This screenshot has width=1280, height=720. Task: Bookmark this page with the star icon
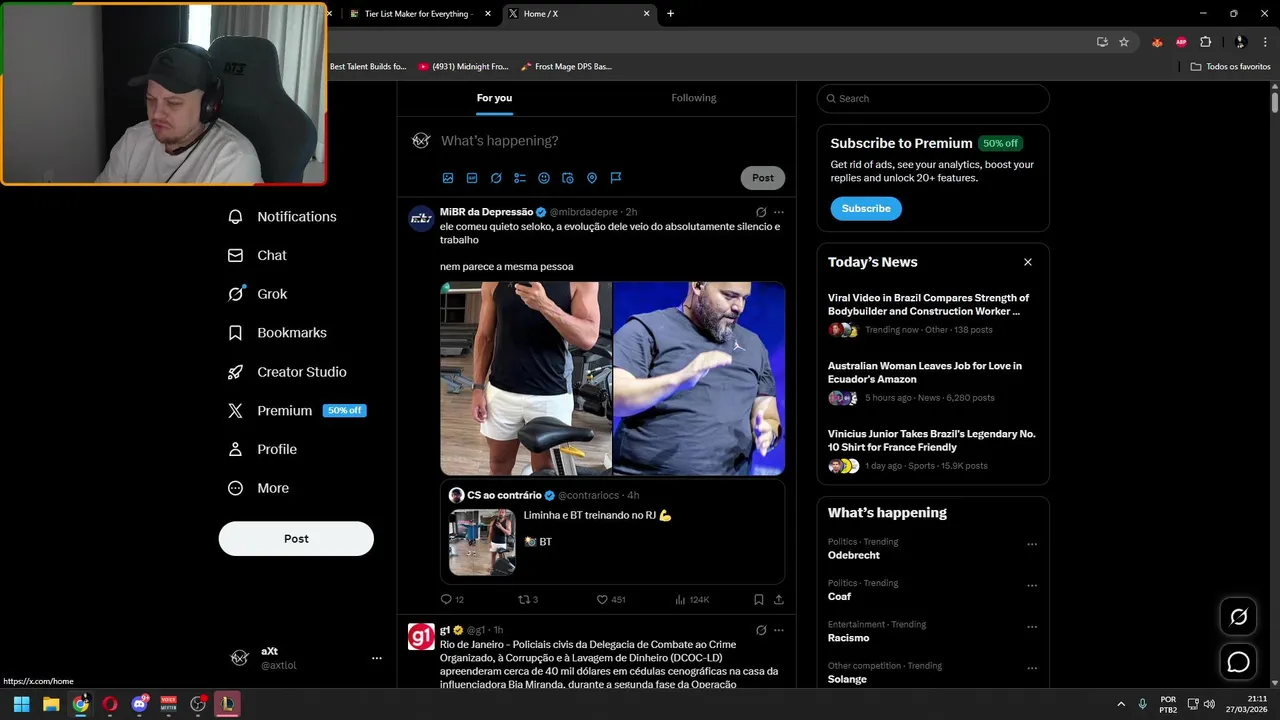click(x=1124, y=42)
